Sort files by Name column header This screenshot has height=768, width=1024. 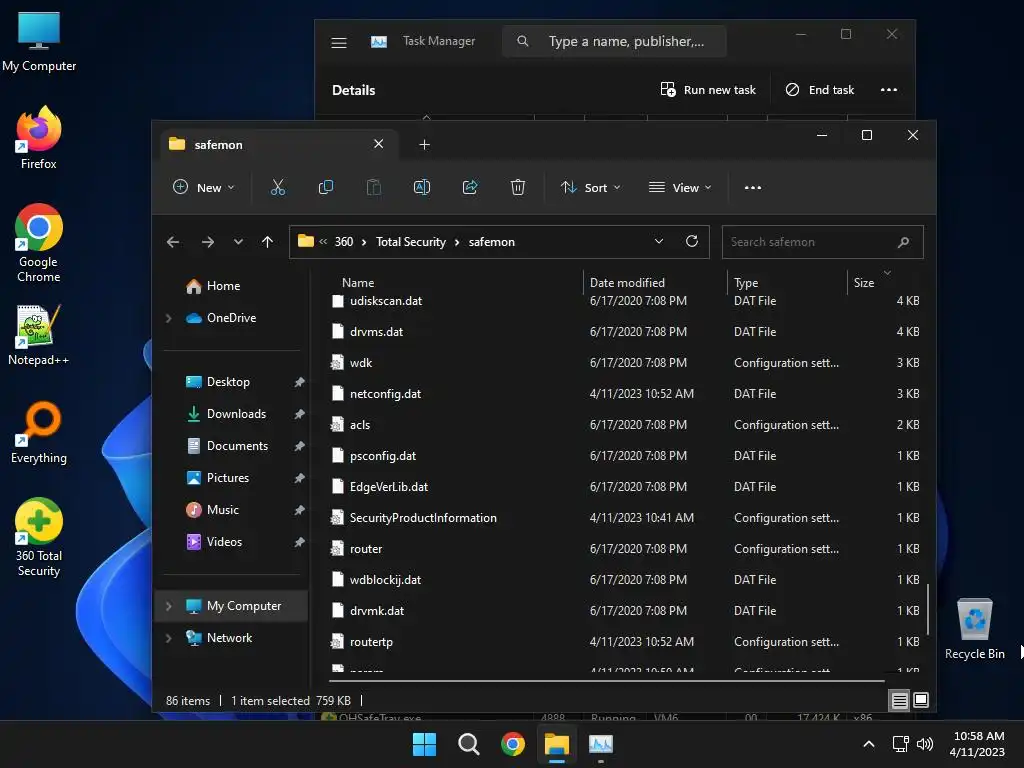pos(358,283)
